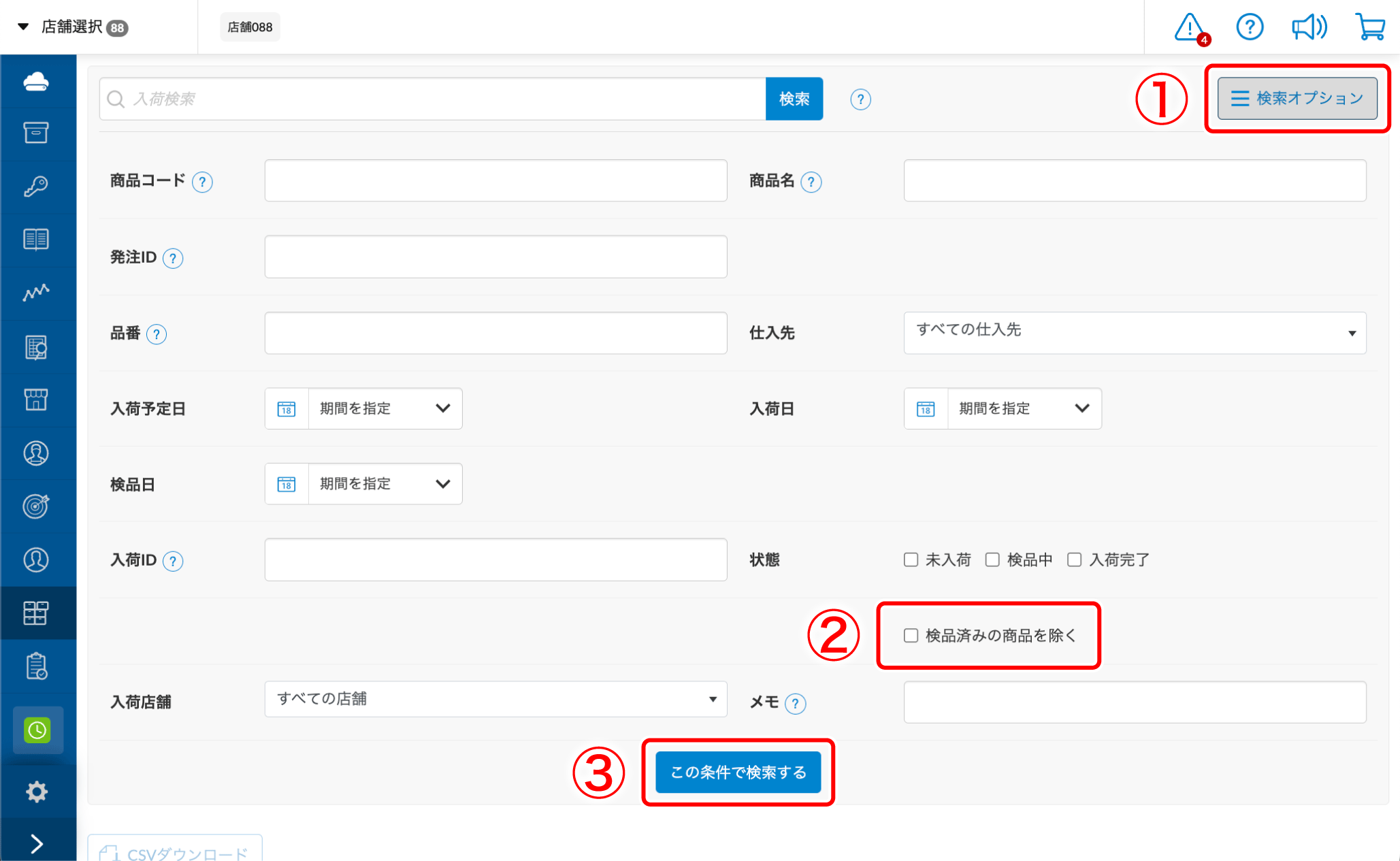Click the alert warning triangle icon
Viewport: 1400px width, 861px height.
pos(1189,28)
